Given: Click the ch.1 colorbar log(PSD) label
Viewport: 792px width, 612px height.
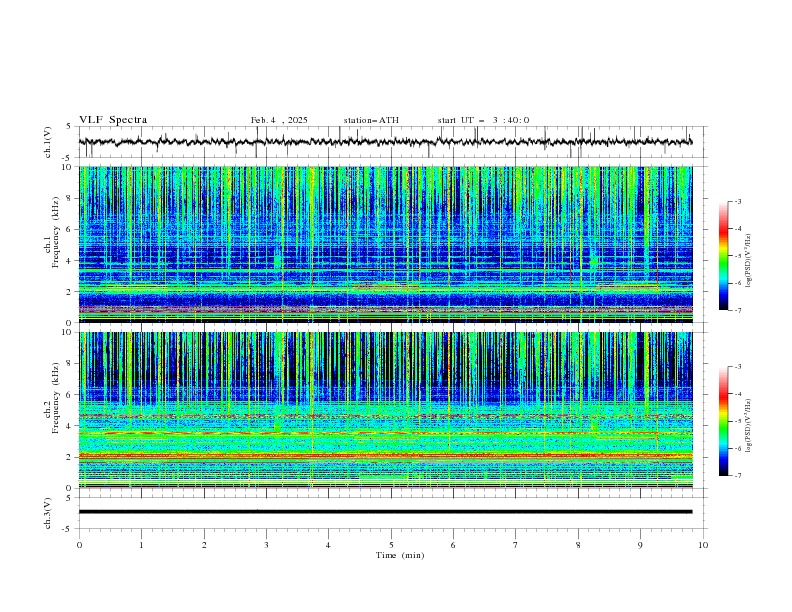Looking at the screenshot, I should click(x=748, y=260).
